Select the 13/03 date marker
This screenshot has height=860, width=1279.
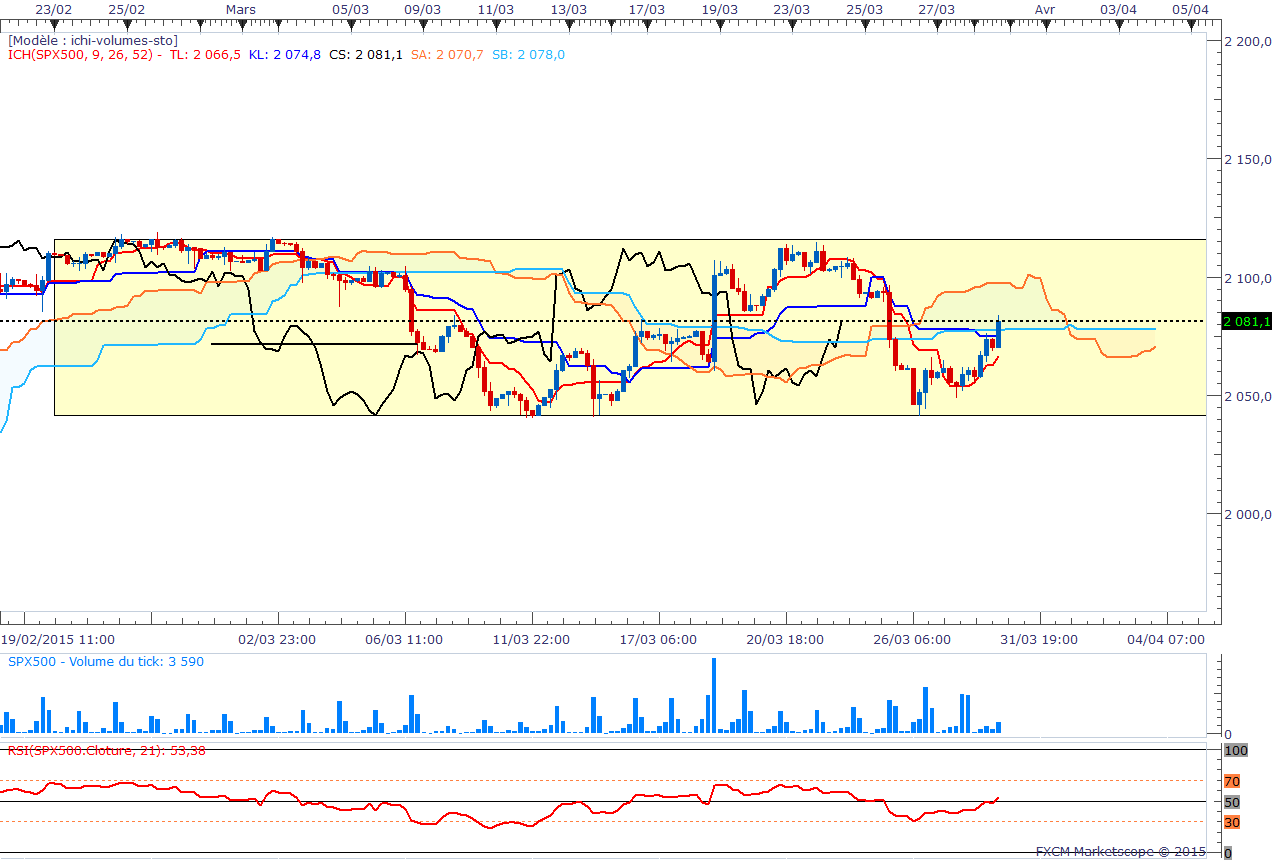pos(569,9)
